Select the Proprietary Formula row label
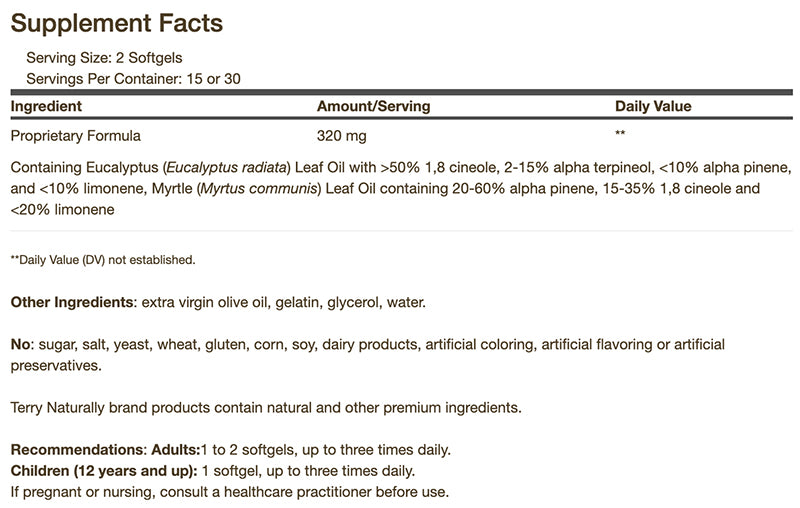 pyautogui.click(x=76, y=136)
